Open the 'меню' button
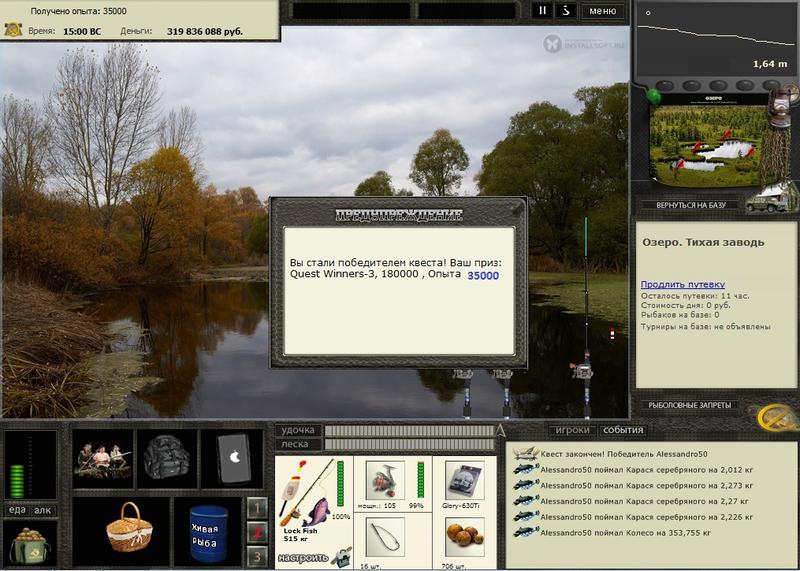 [x=603, y=11]
